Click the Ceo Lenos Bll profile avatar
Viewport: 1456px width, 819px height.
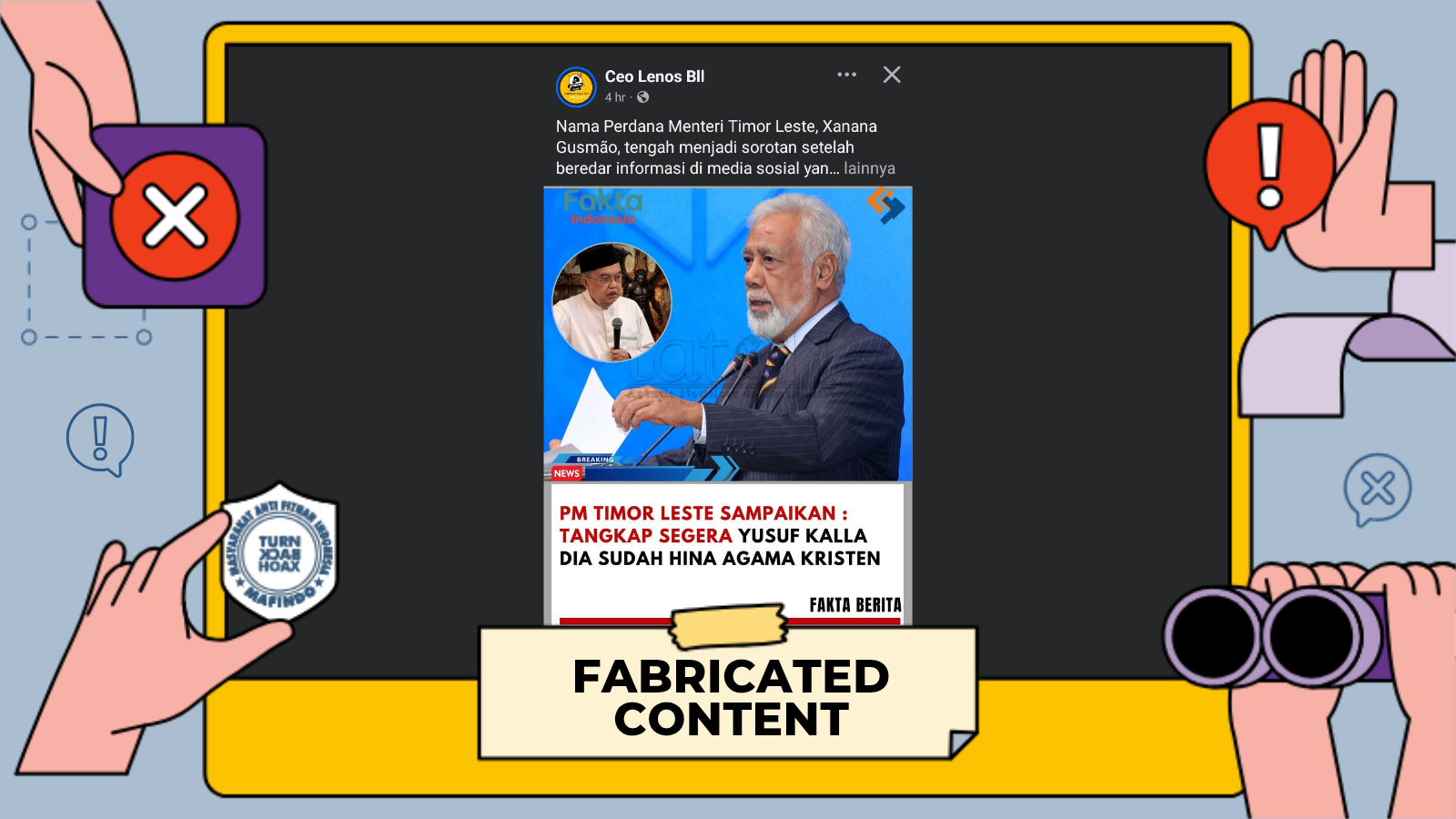(576, 87)
